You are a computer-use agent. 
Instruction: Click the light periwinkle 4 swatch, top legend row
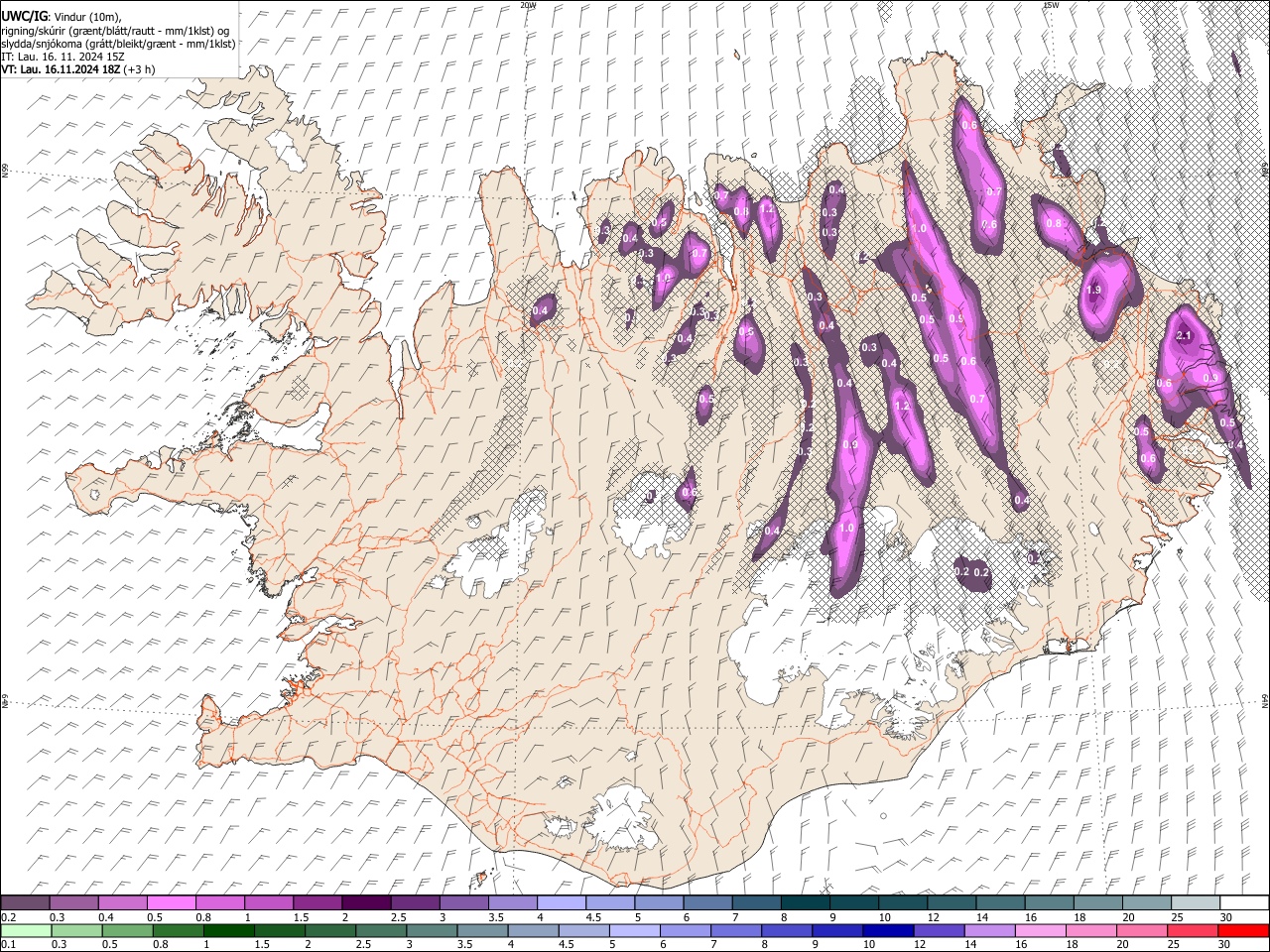(561, 902)
